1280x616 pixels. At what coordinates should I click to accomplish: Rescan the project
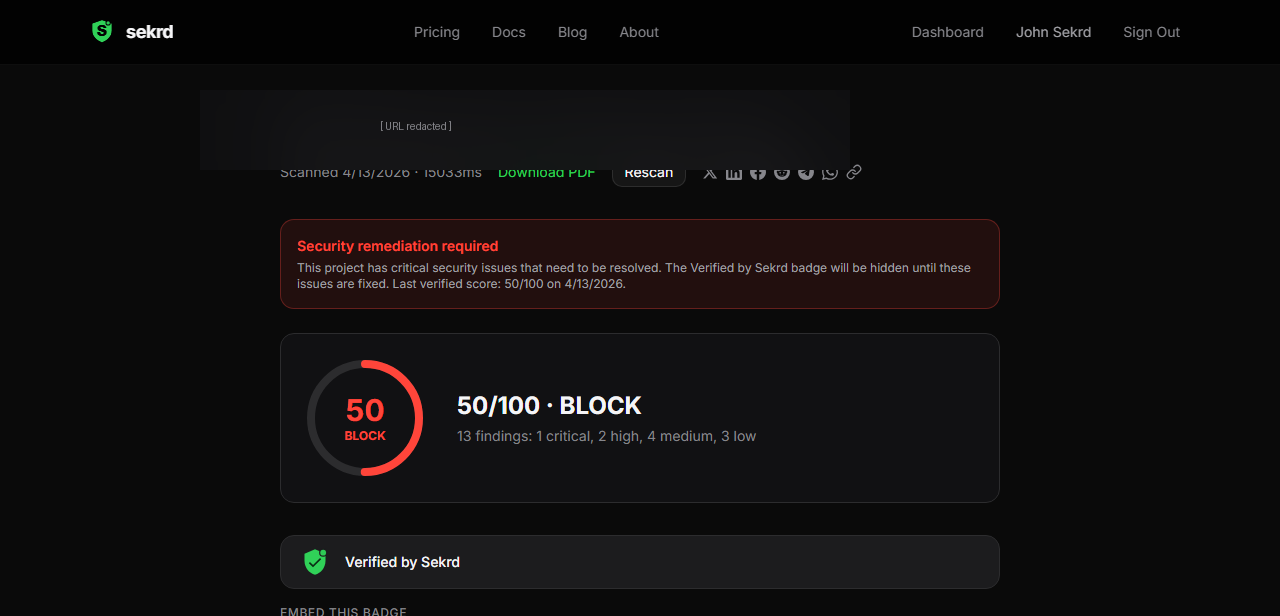point(648,172)
